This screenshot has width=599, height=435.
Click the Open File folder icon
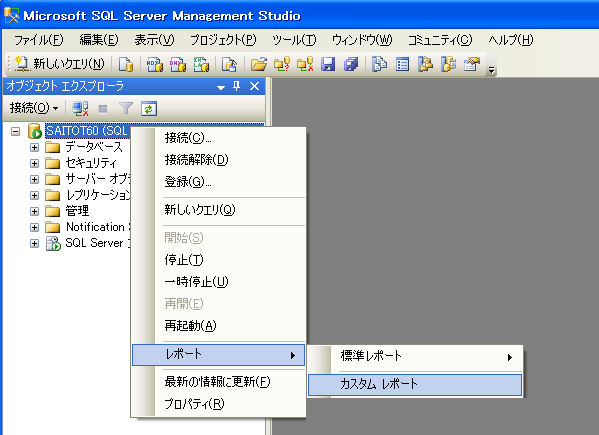(259, 64)
